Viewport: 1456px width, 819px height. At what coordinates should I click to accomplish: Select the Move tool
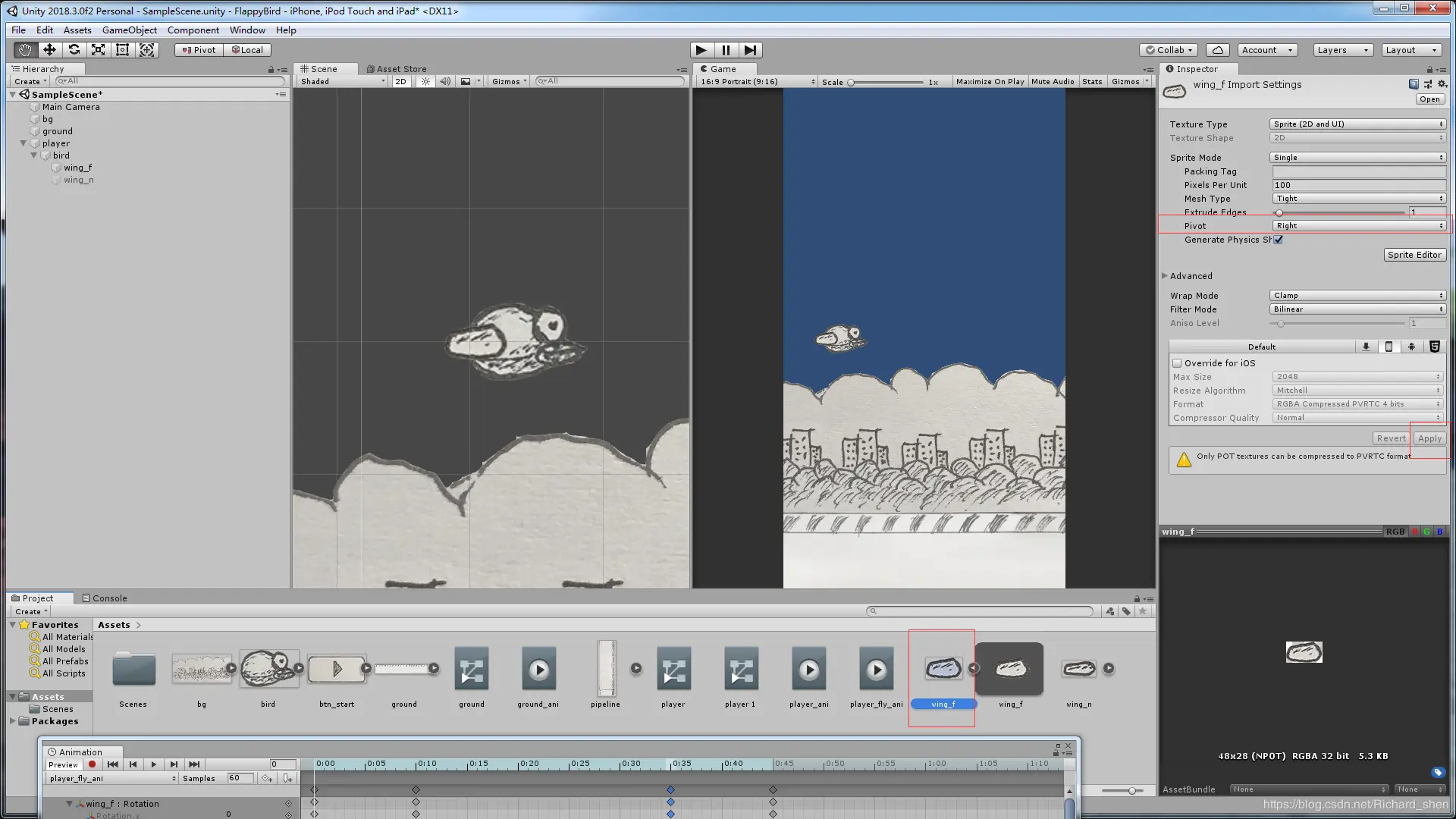click(49, 50)
